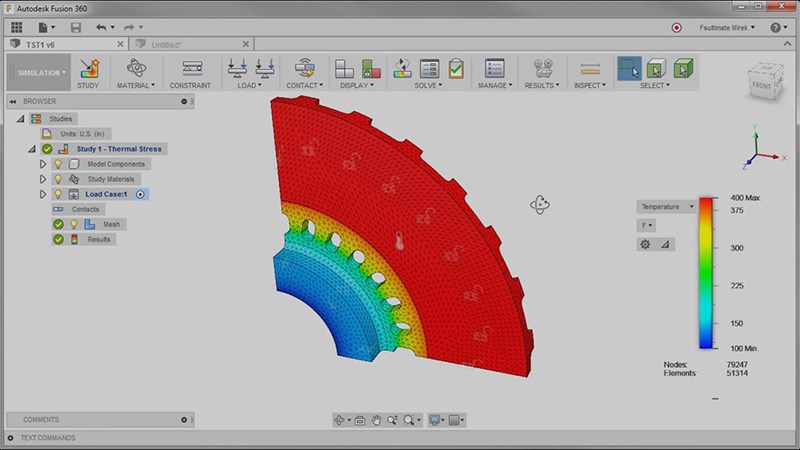This screenshot has width=800, height=450.
Task: Click the Inspect measure icon
Action: point(590,68)
